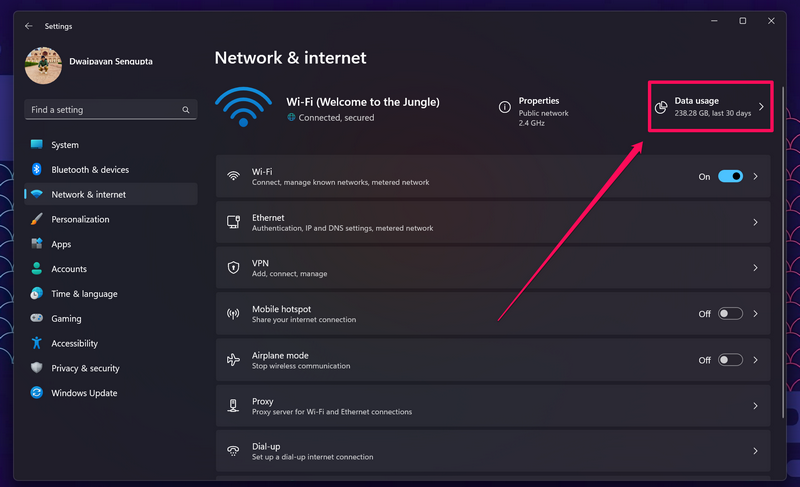Click the Gaming controller icon
Image resolution: width=800 pixels, height=487 pixels.
click(x=37, y=319)
